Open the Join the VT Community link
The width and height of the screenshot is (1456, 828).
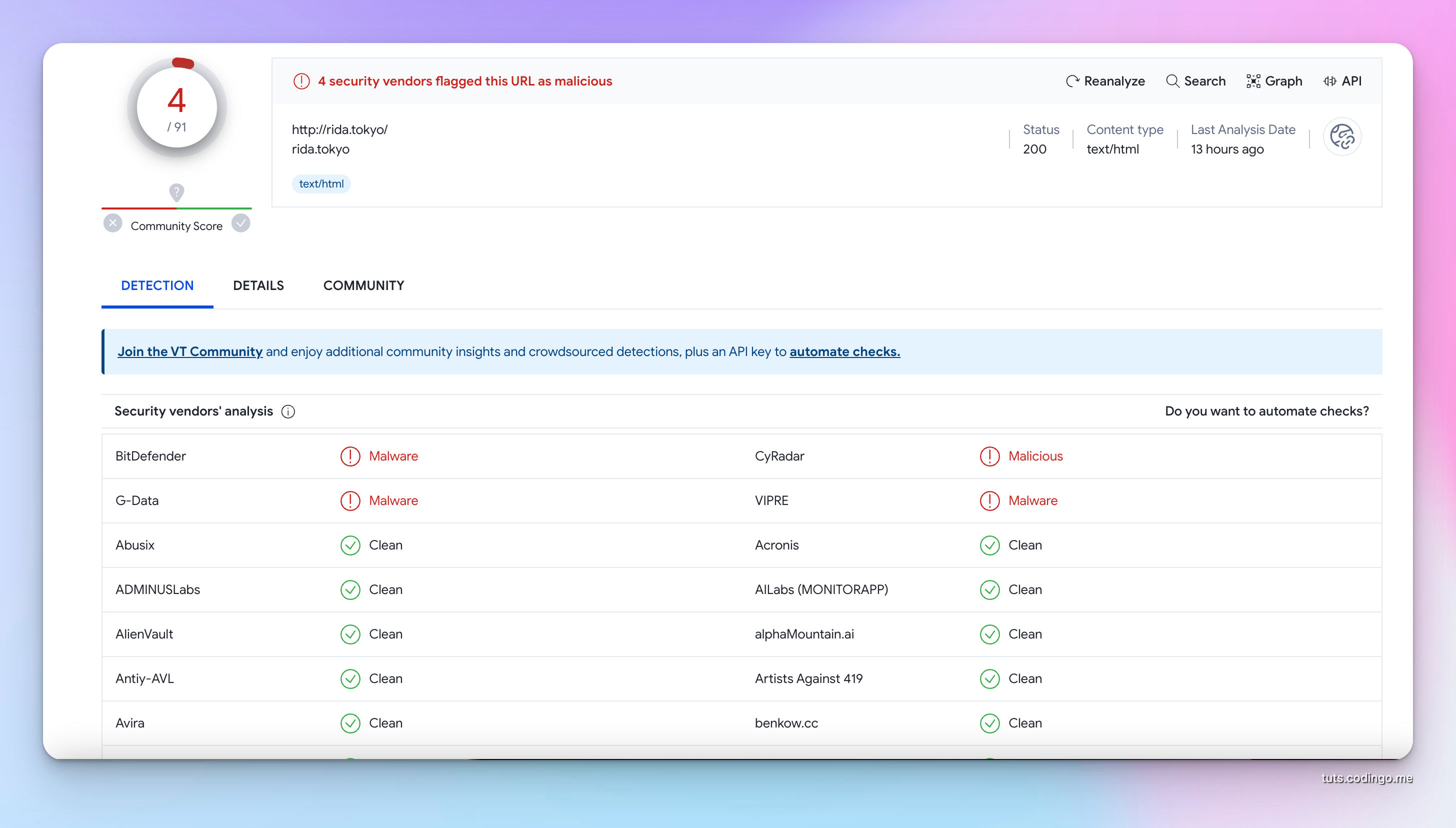[x=190, y=352]
